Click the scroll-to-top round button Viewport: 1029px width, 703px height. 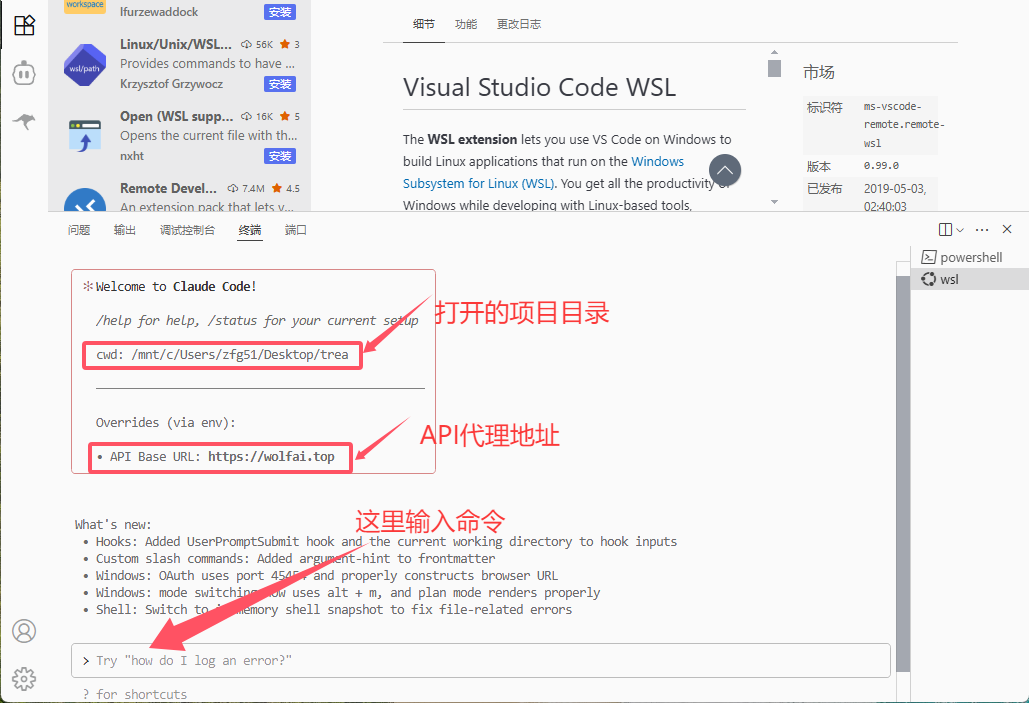tap(724, 170)
